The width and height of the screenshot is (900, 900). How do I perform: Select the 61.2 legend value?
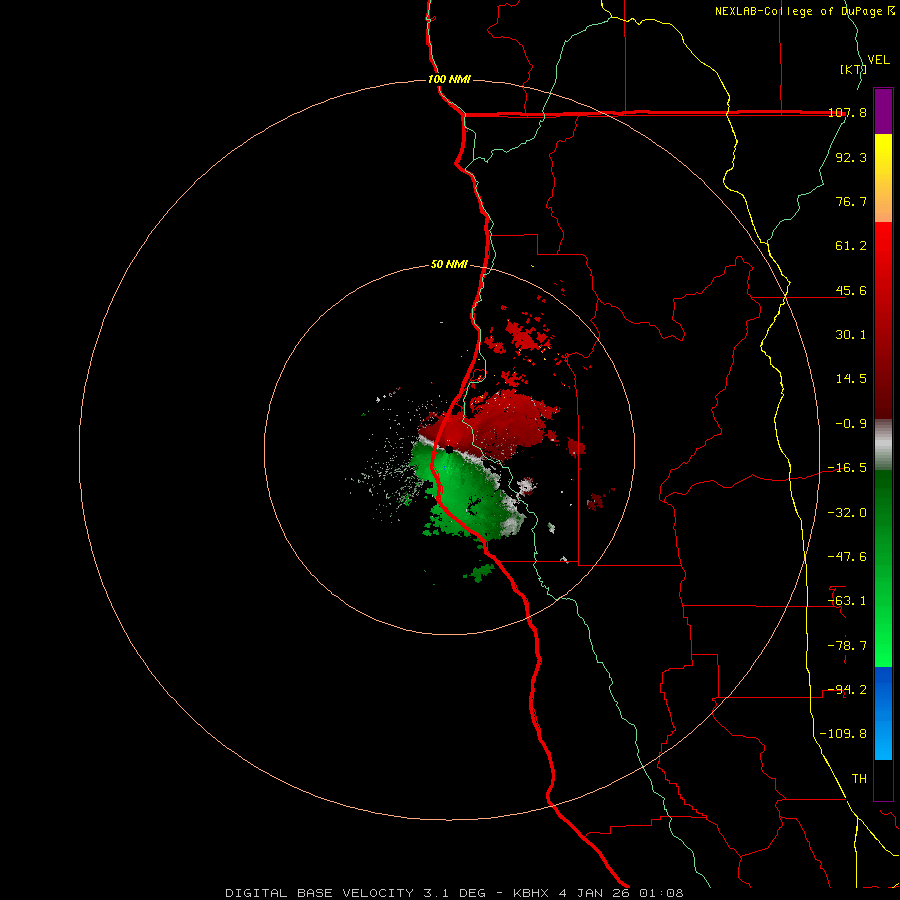coord(851,246)
